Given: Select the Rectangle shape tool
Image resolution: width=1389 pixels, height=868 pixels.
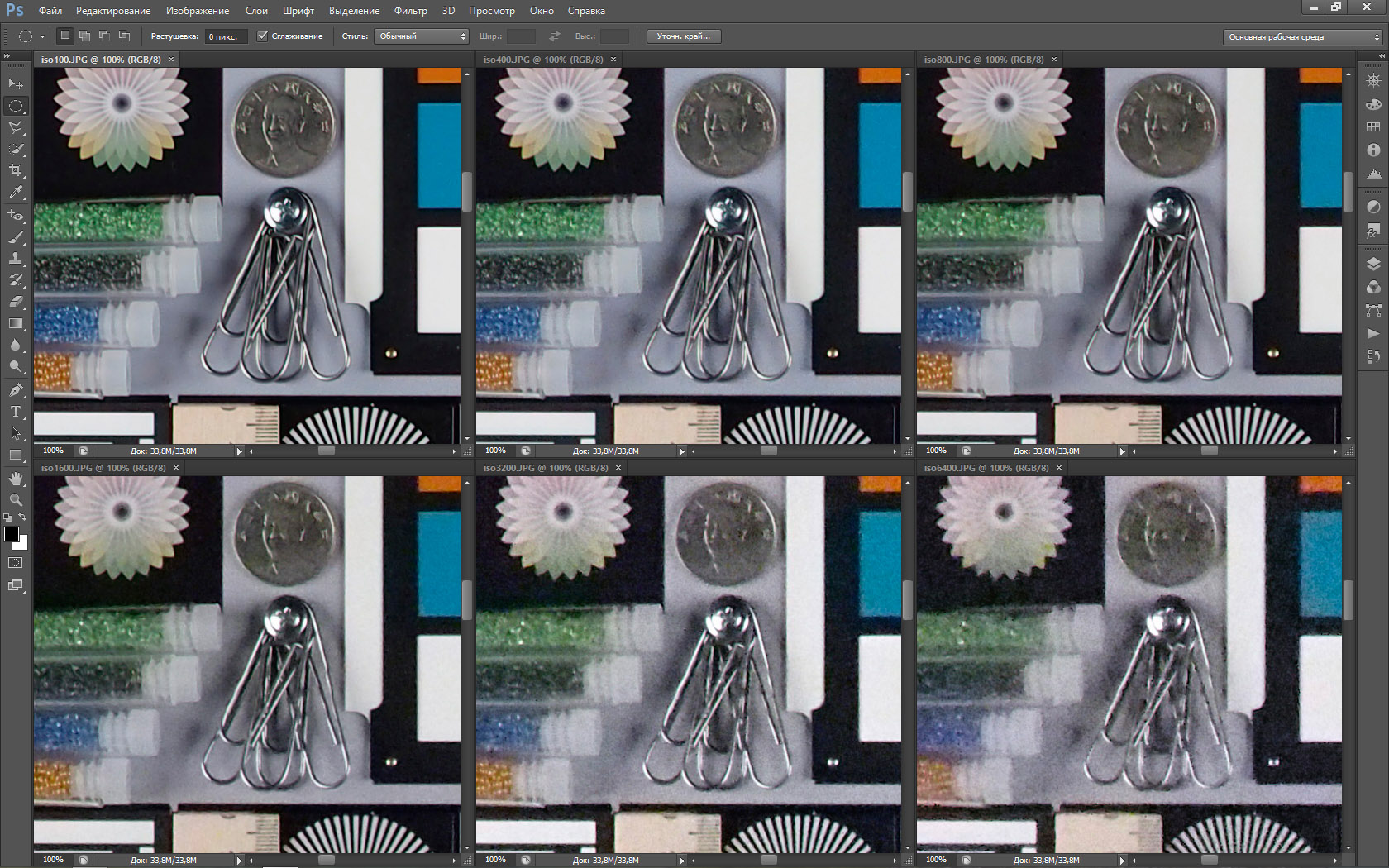Looking at the screenshot, I should click(16, 455).
